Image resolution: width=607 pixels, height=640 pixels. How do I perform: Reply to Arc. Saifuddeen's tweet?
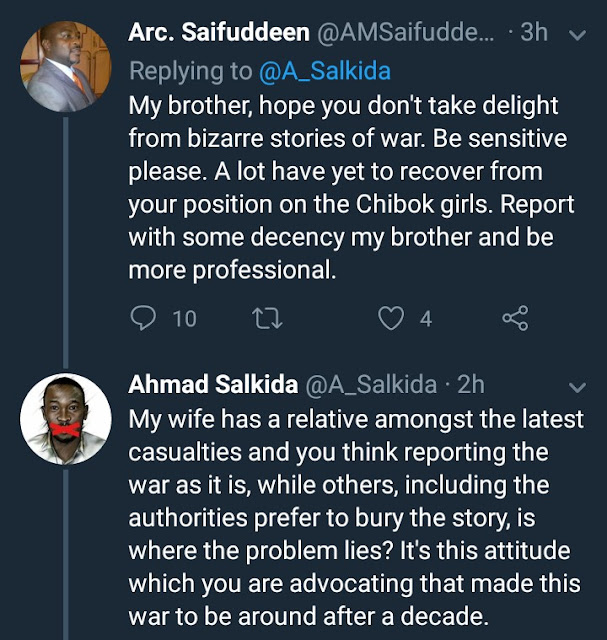pyautogui.click(x=145, y=319)
